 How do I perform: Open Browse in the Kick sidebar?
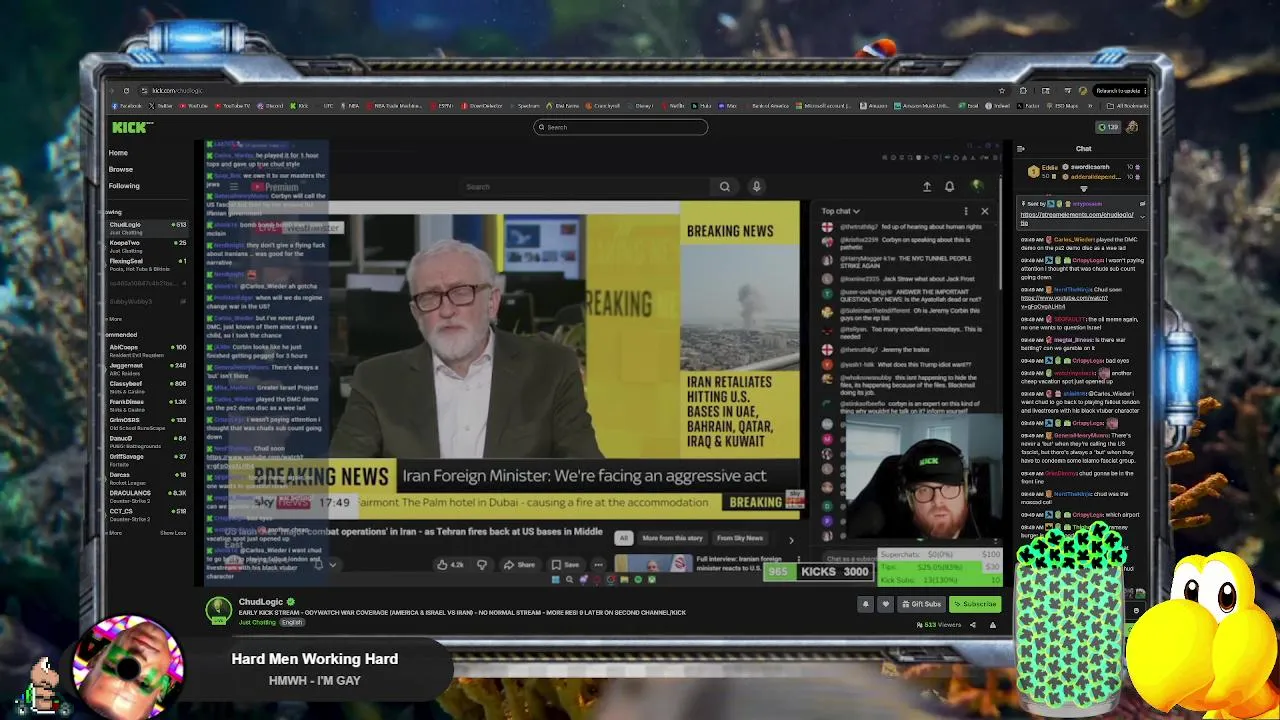click(x=121, y=169)
